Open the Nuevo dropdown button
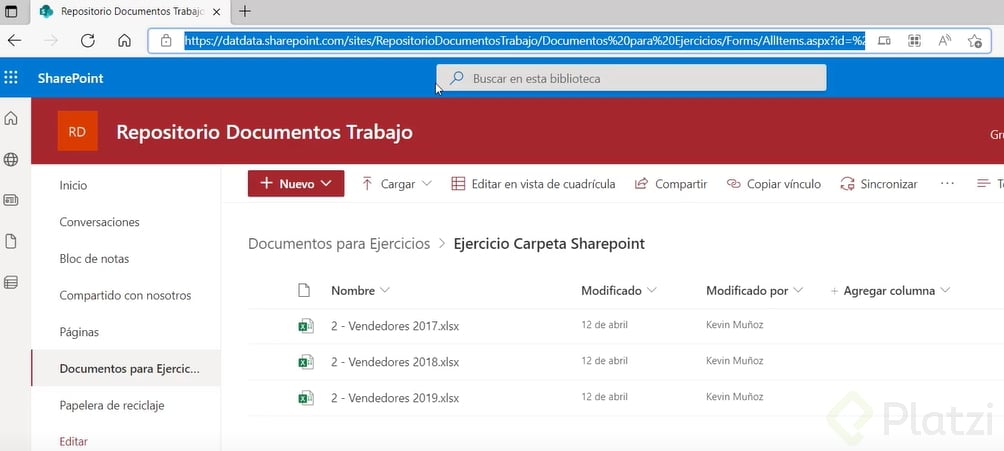This screenshot has width=1004, height=451. point(296,184)
